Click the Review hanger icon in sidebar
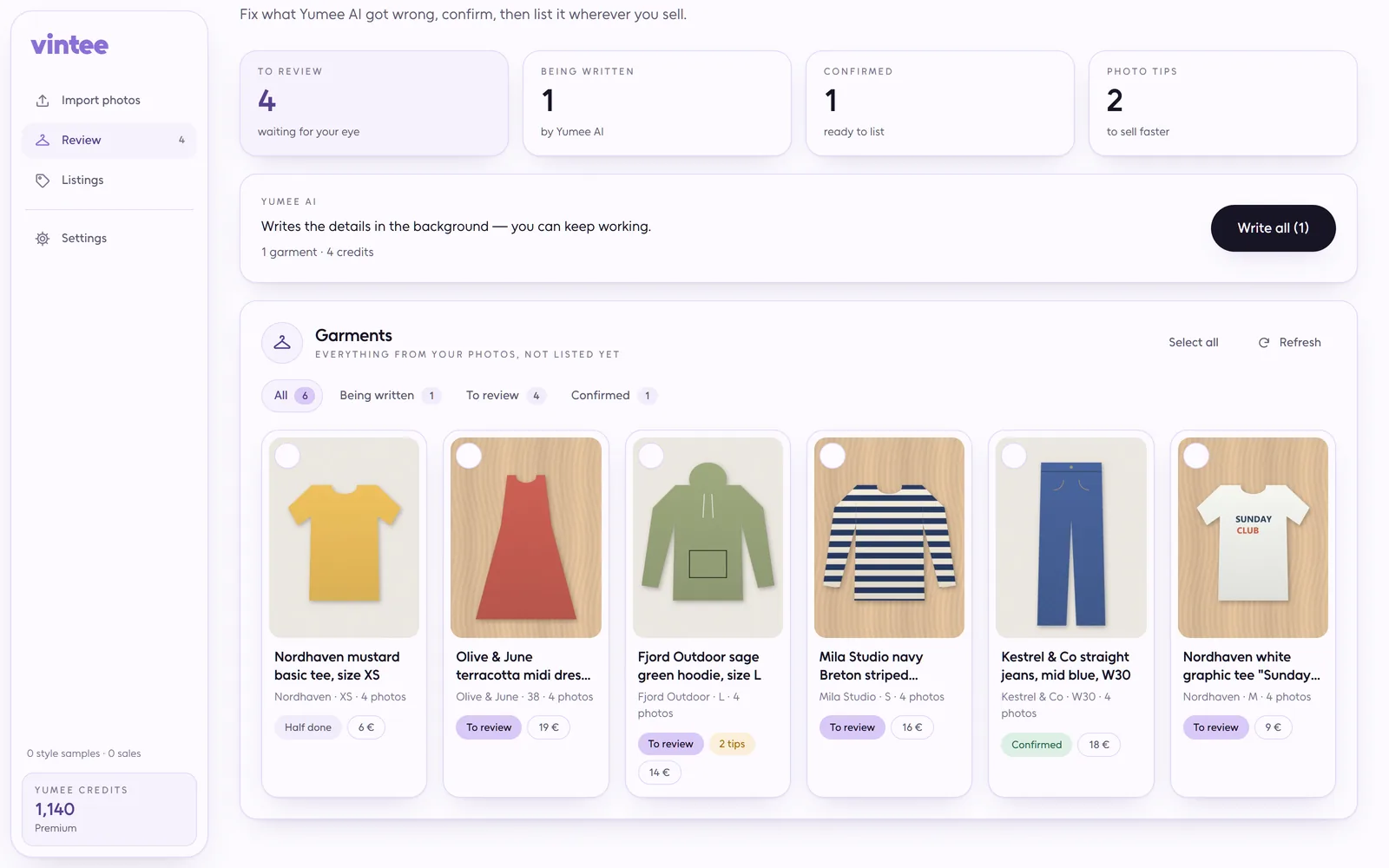The image size is (1389, 868). point(43,140)
